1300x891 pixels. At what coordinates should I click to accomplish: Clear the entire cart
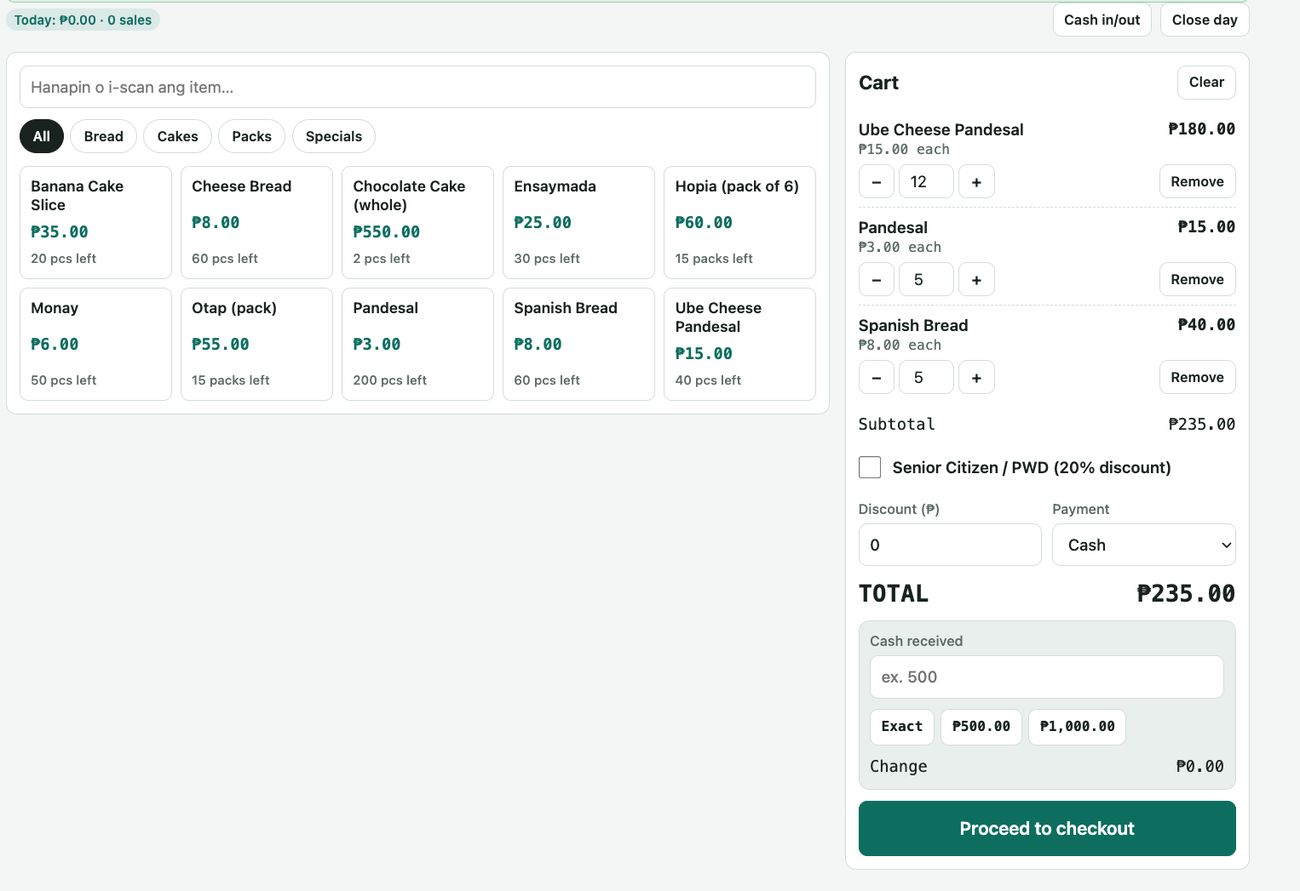tap(1206, 82)
